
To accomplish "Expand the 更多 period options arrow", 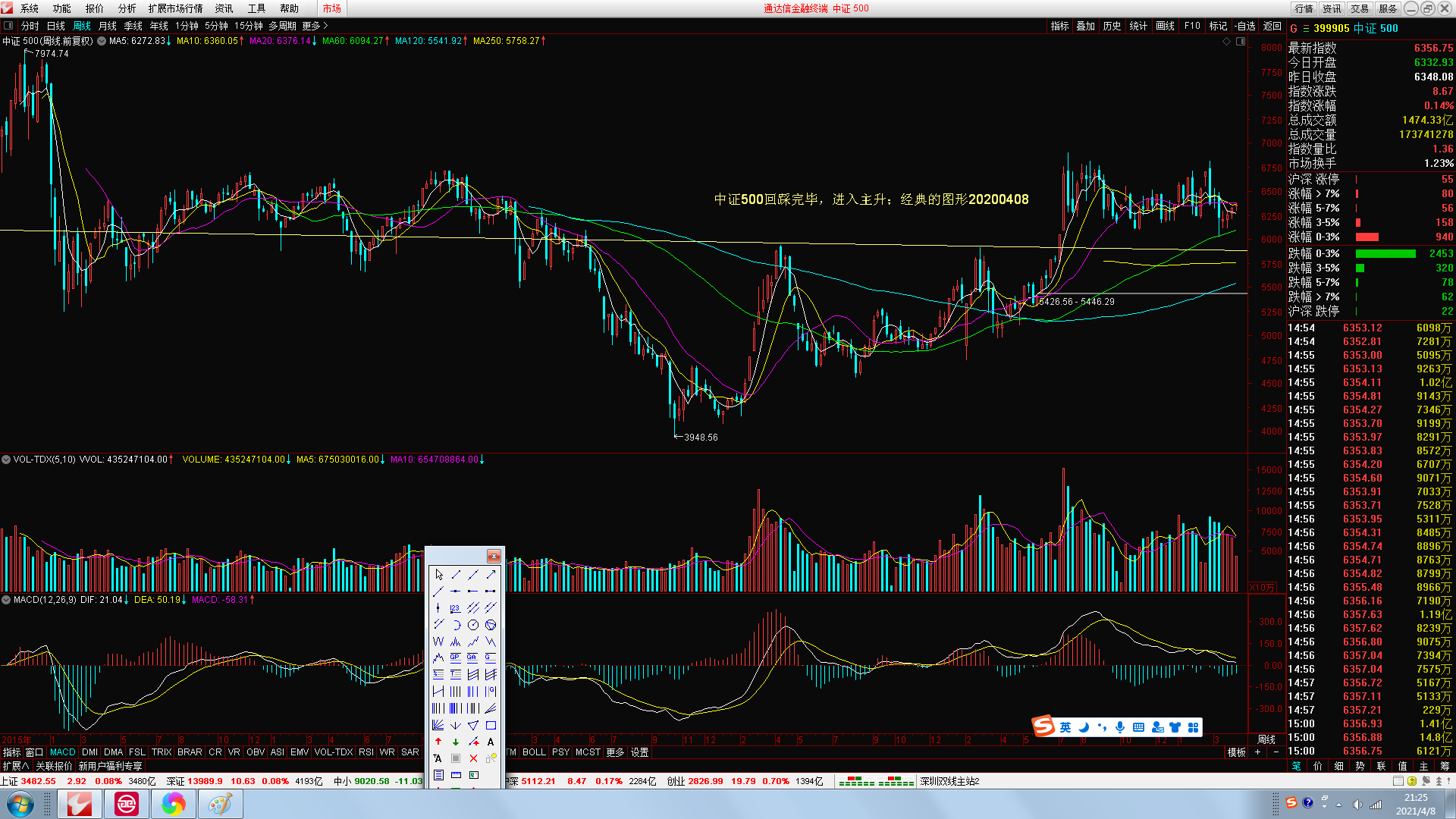I will [326, 26].
